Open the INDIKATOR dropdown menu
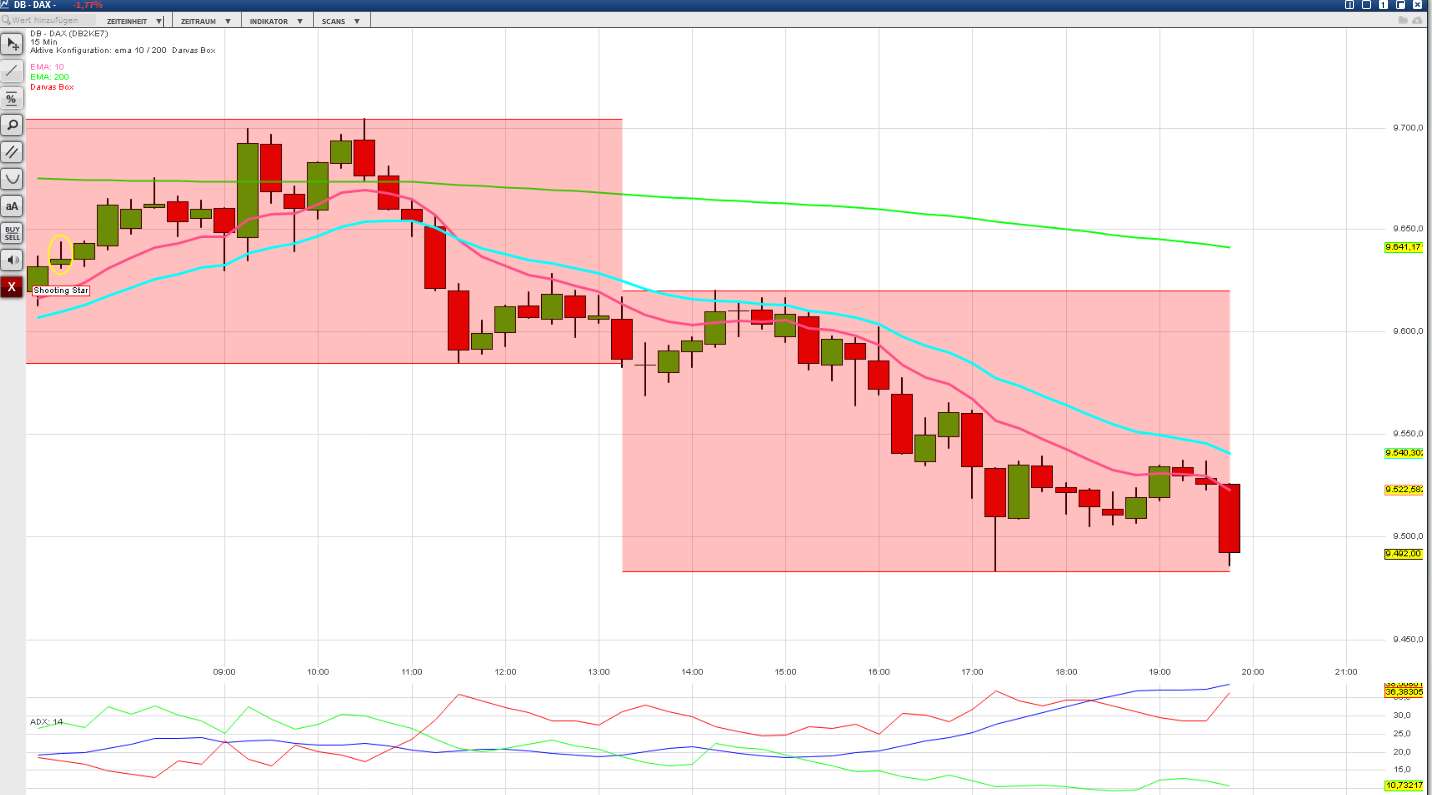1432x795 pixels. [275, 20]
